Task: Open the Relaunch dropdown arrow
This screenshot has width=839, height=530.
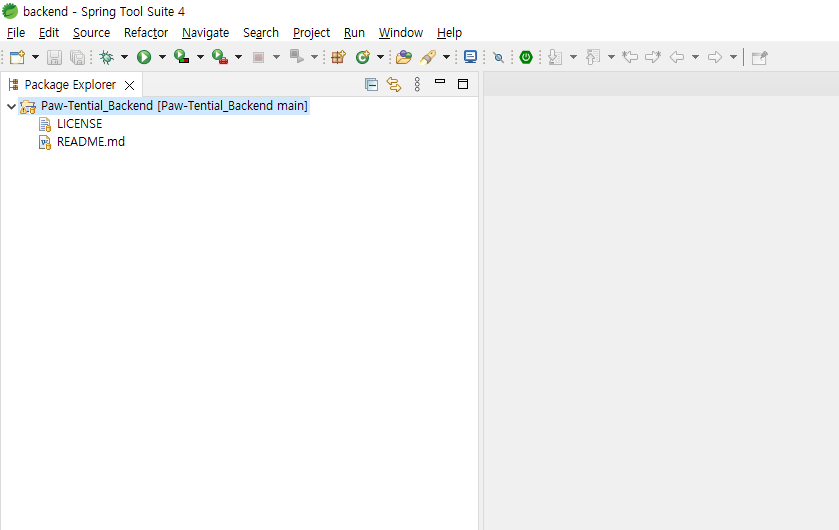Action: click(314, 57)
